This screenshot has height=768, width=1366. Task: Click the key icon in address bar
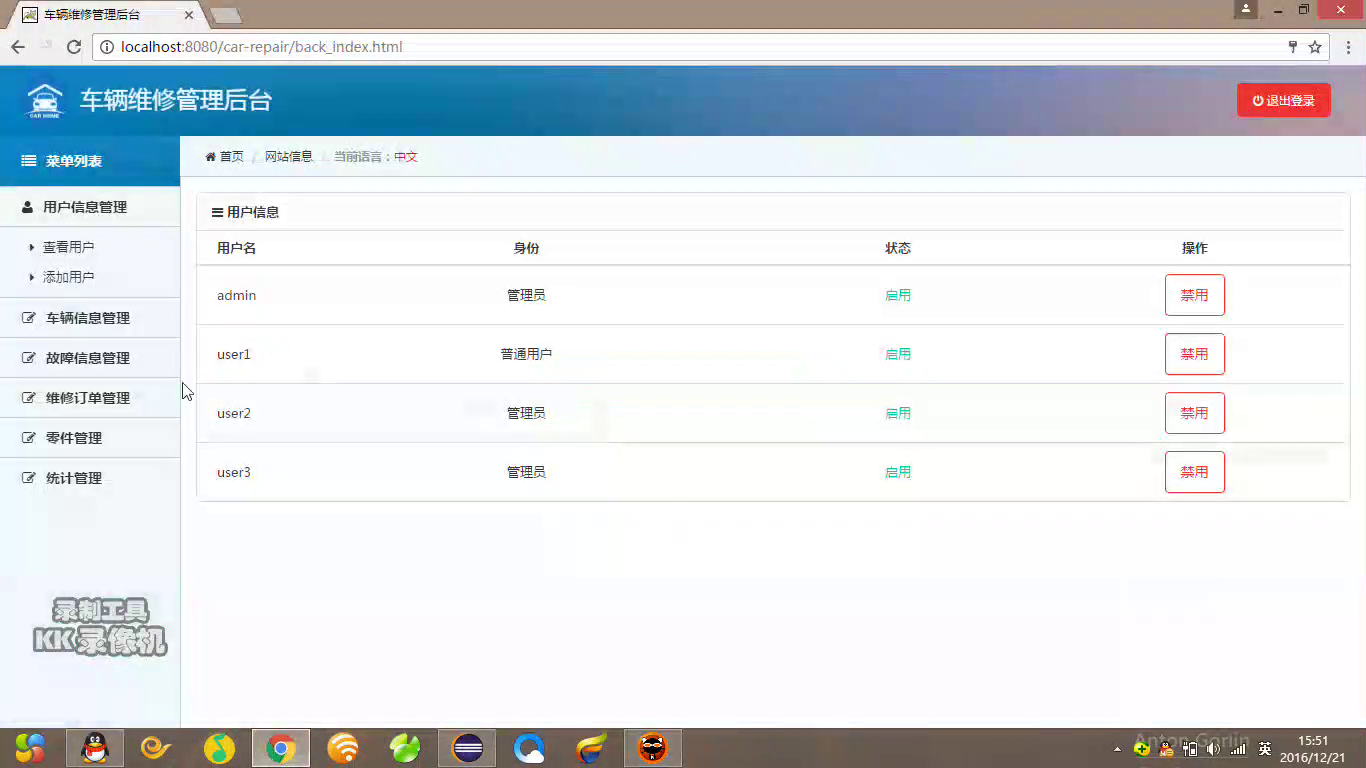(1293, 47)
